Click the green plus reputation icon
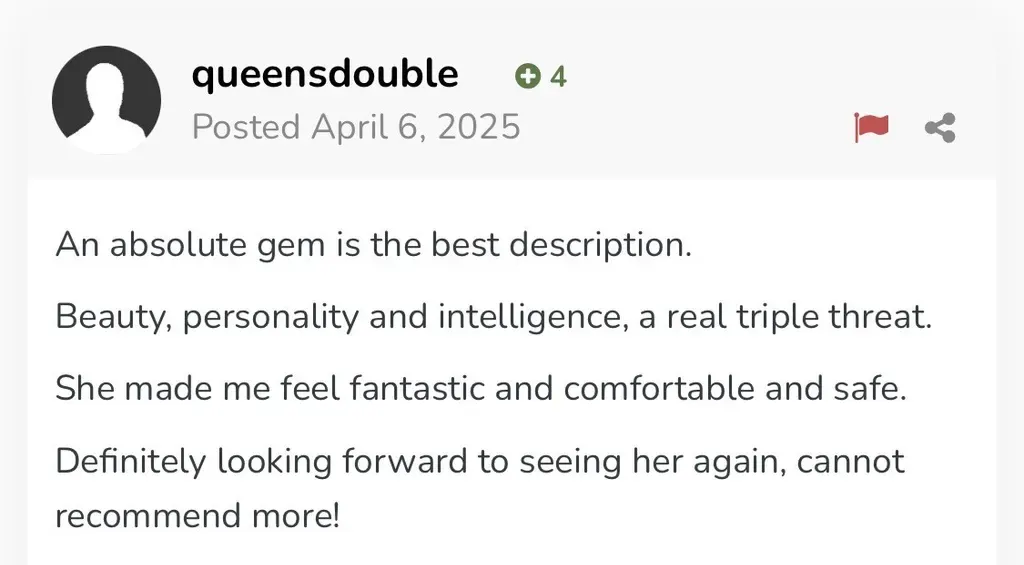This screenshot has height=565, width=1024. tap(528, 76)
